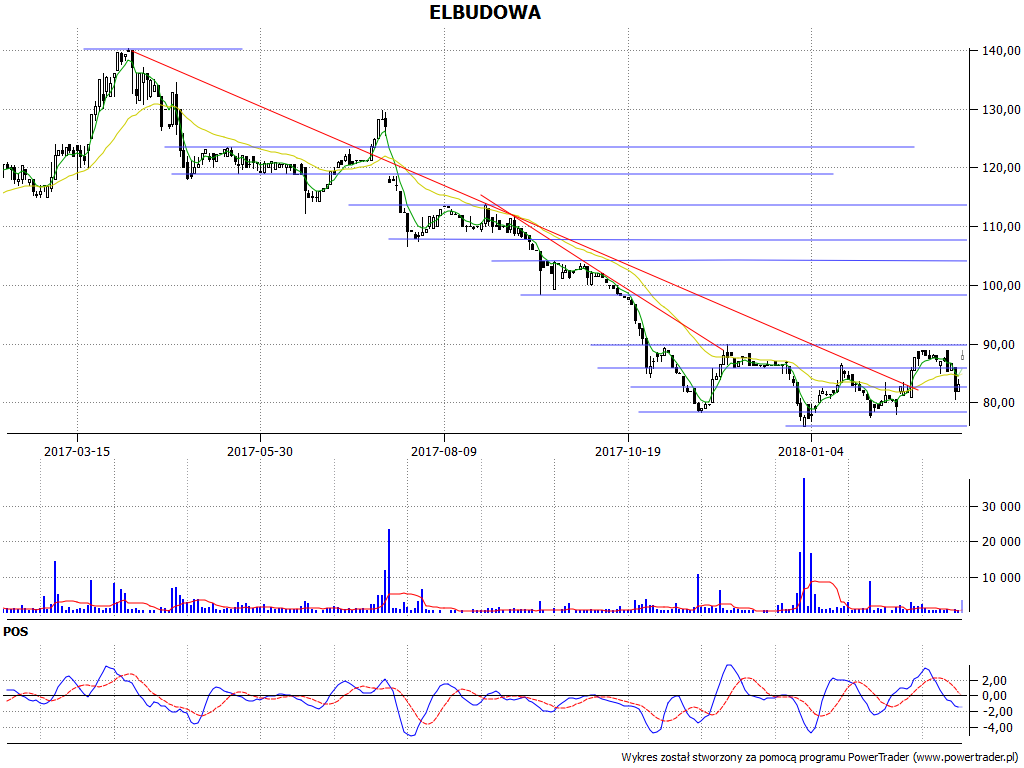Screen dimensions: 1024x768
Task: Select the 130,00 price axis label
Action: pyautogui.click(x=1001, y=109)
